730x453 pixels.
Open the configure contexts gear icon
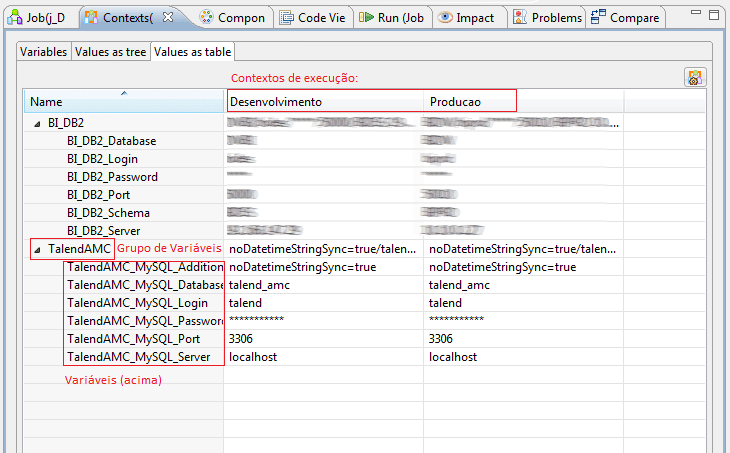[x=695, y=77]
